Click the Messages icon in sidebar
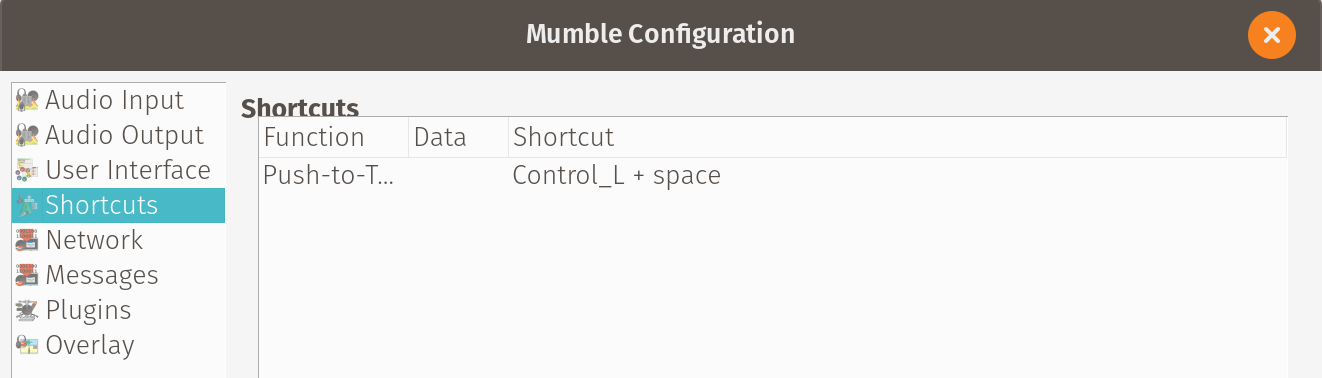This screenshot has width=1322, height=378. (x=28, y=275)
